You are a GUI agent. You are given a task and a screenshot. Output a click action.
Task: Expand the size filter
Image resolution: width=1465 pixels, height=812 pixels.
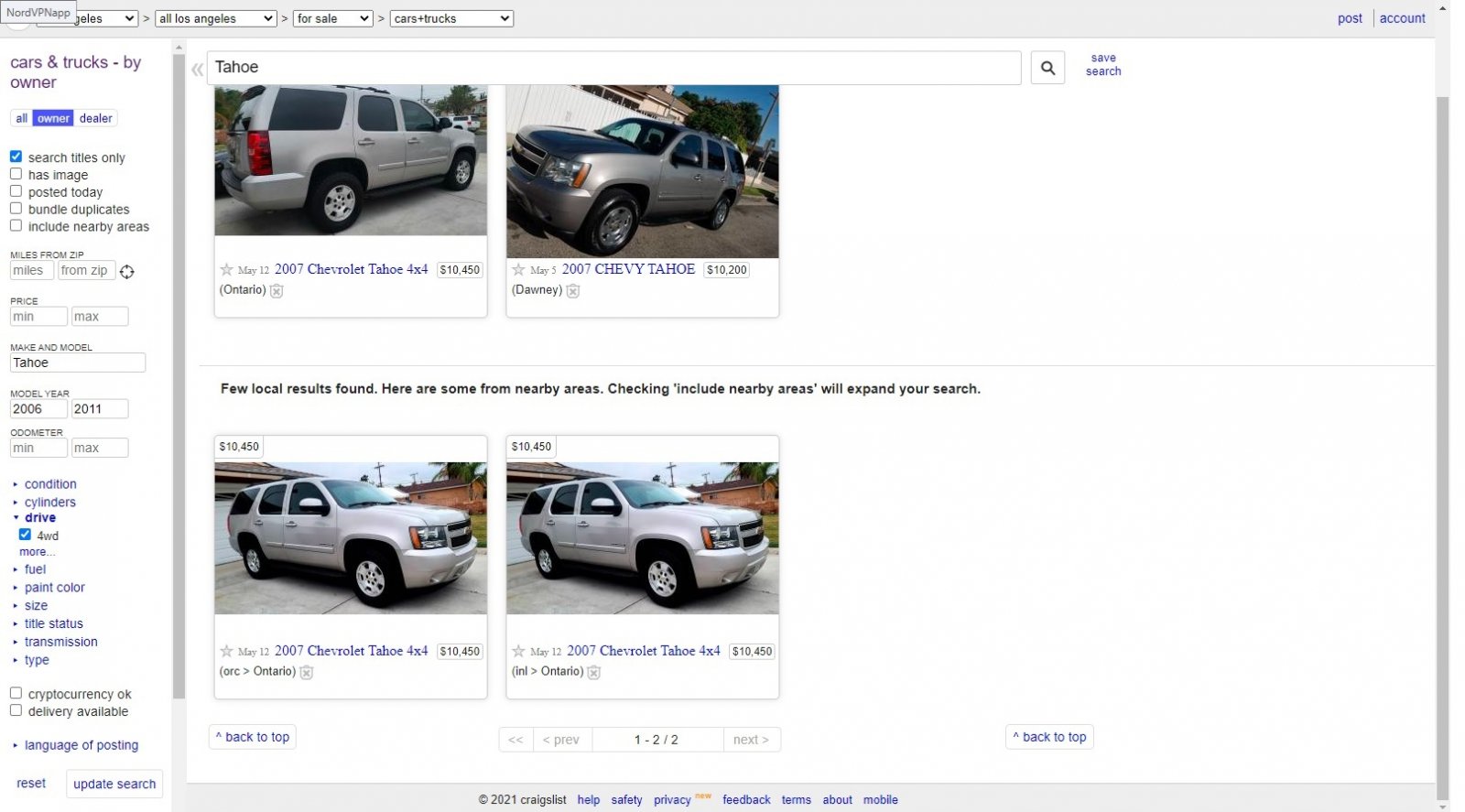[x=36, y=606]
